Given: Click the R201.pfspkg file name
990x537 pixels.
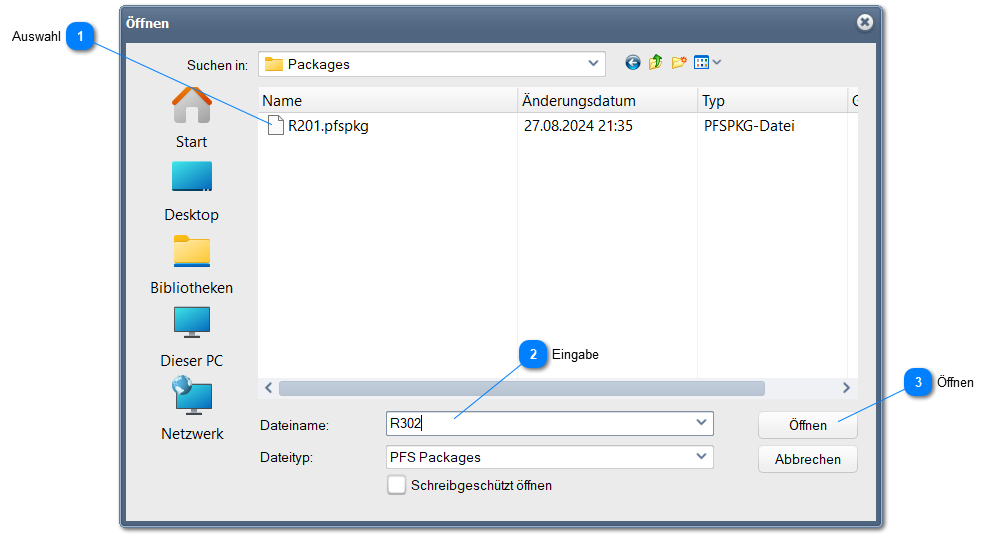Looking at the screenshot, I should coord(328,126).
